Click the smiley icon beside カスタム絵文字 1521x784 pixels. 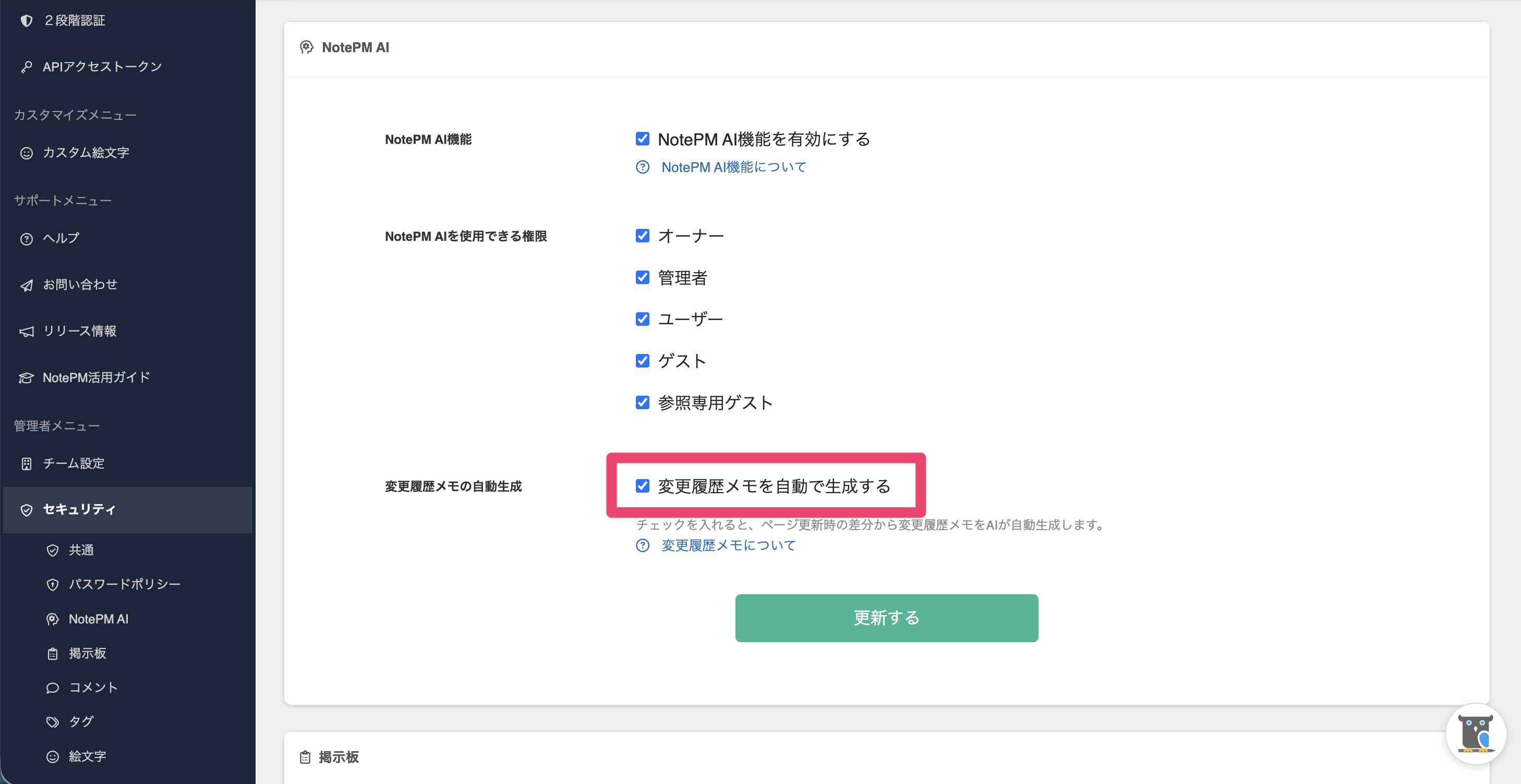pyautogui.click(x=26, y=153)
